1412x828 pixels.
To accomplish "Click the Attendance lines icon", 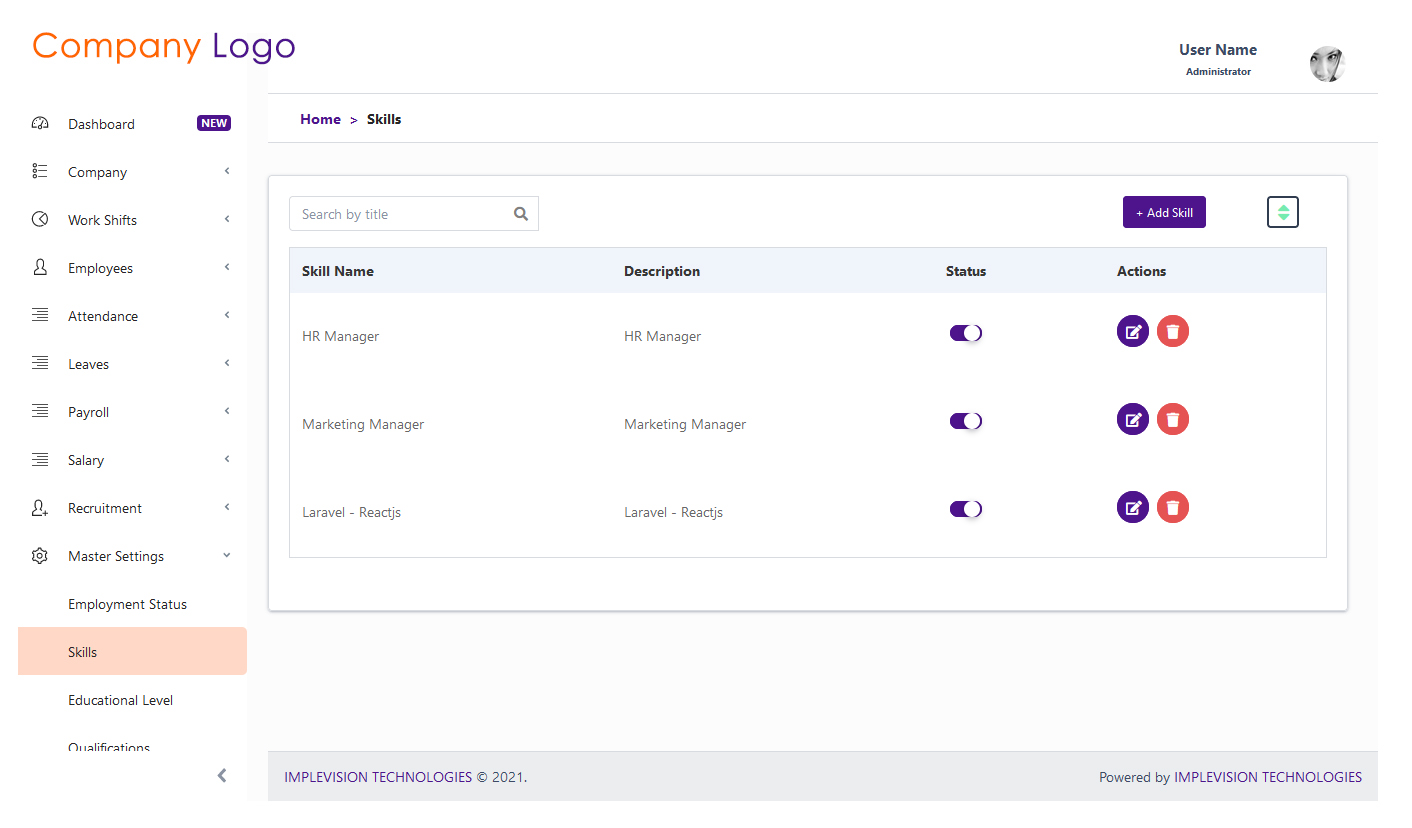I will pos(40,316).
